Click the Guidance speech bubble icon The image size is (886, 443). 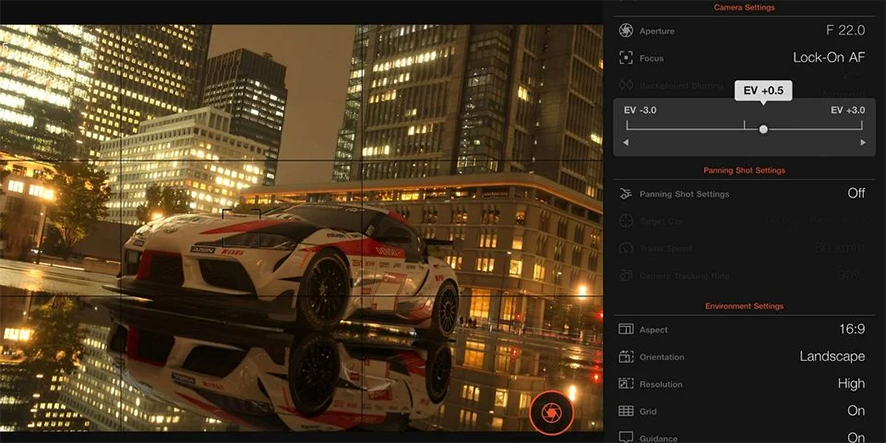[x=626, y=437]
